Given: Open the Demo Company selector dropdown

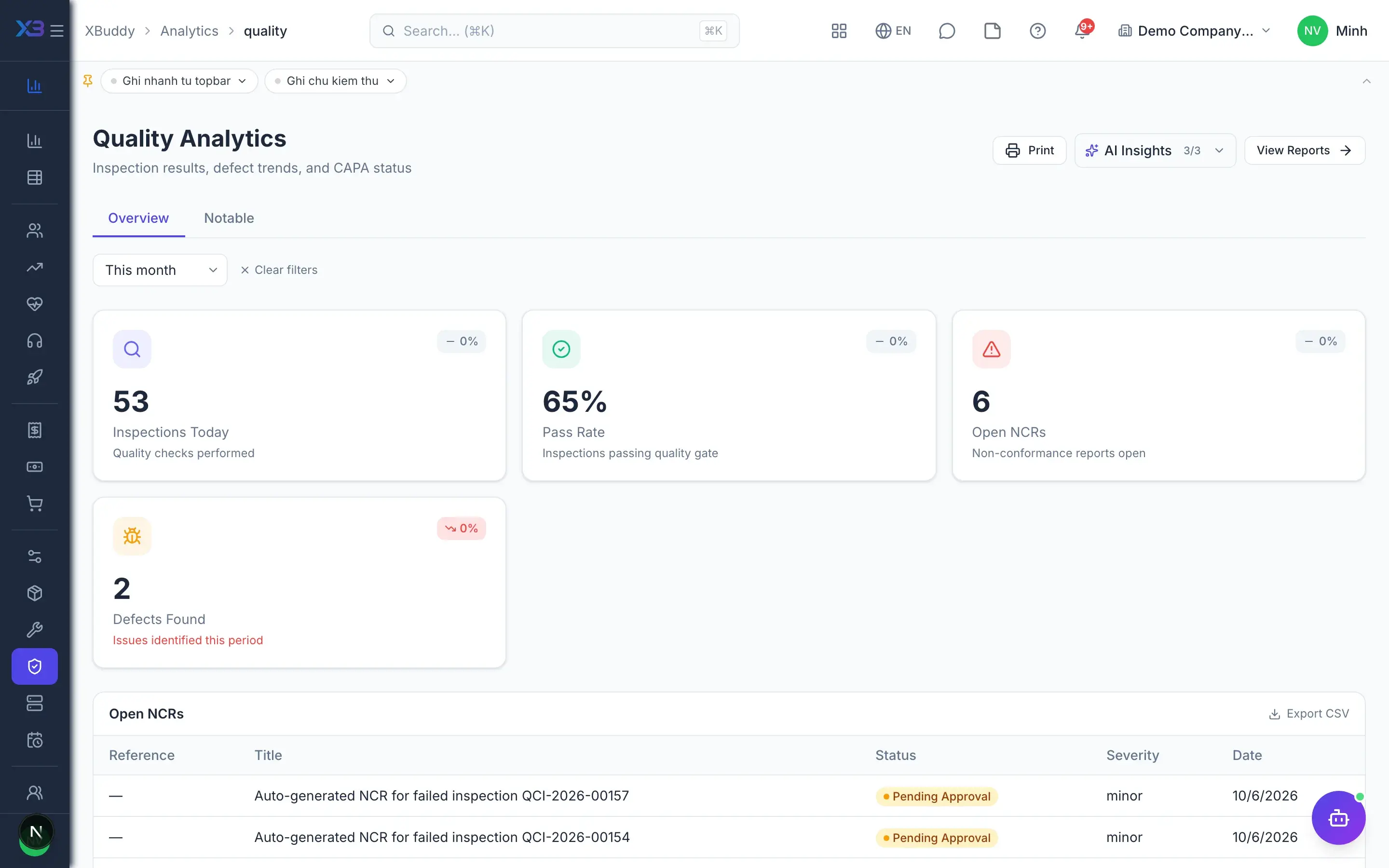Looking at the screenshot, I should click(1195, 31).
